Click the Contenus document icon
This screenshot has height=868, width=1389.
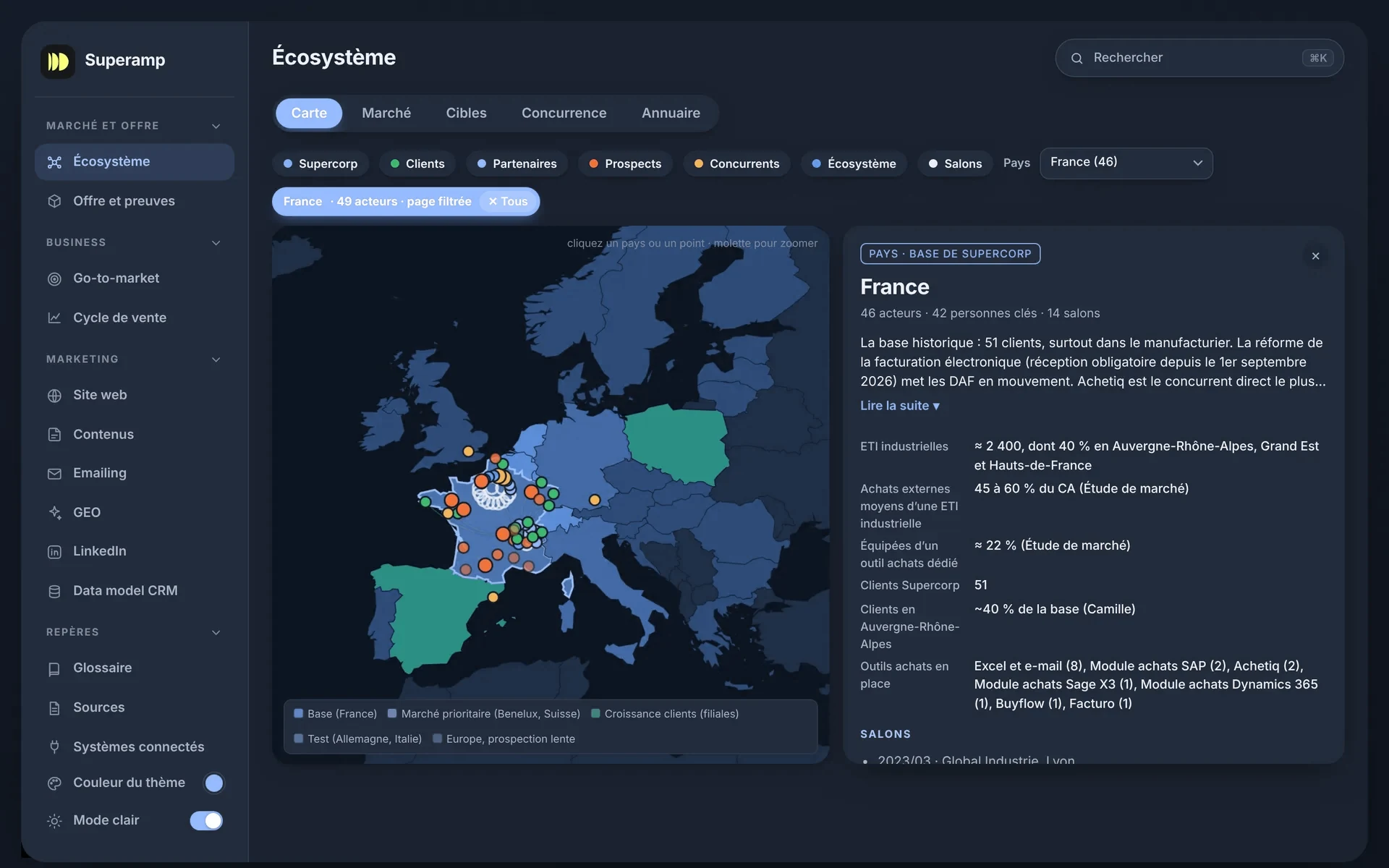click(54, 435)
